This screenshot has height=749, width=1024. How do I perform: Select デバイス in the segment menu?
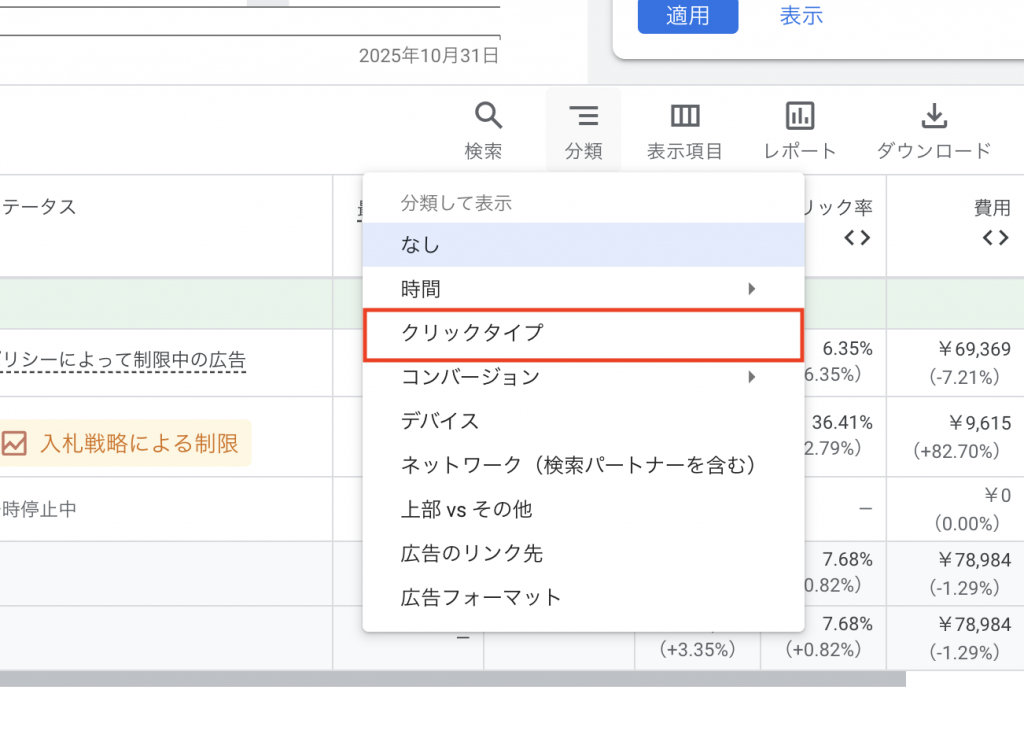pos(440,421)
